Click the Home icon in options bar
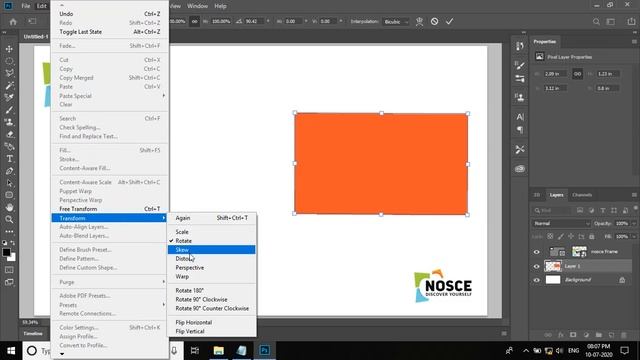The width and height of the screenshot is (640, 360). [x=13, y=22]
